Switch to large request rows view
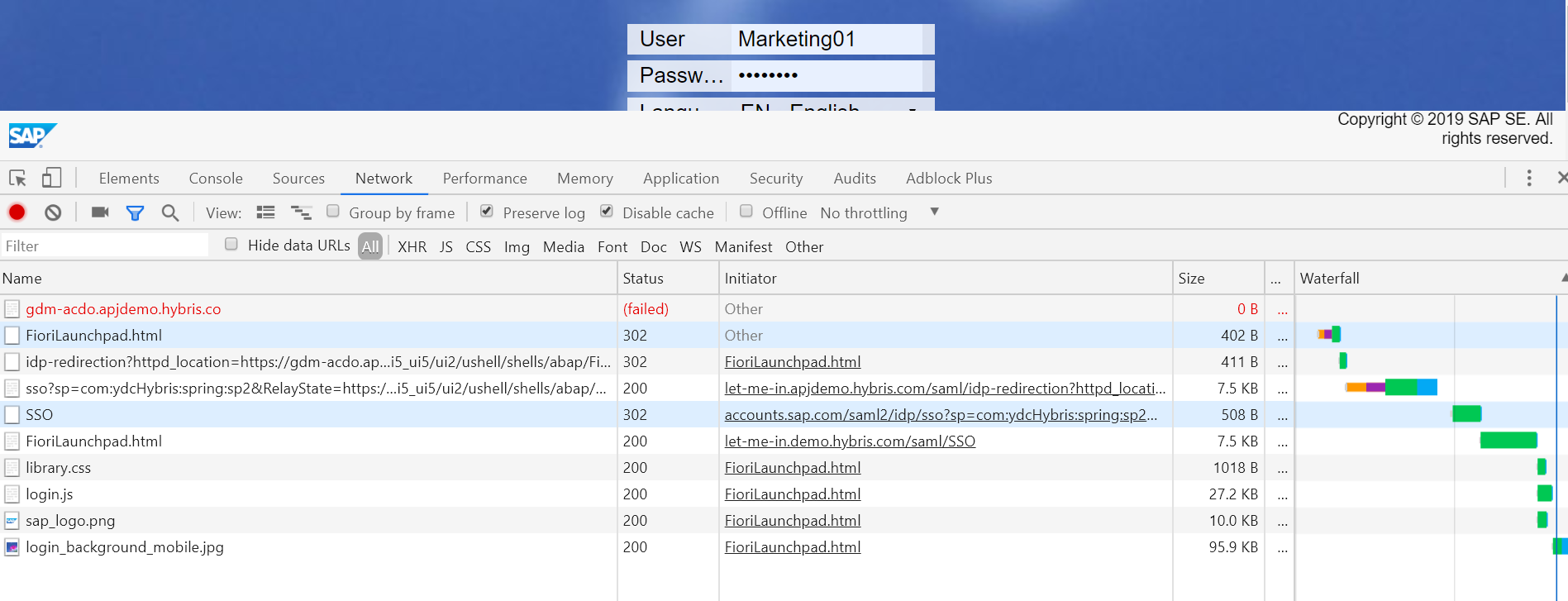Image resolution: width=1568 pixels, height=601 pixels. pyautogui.click(x=265, y=212)
